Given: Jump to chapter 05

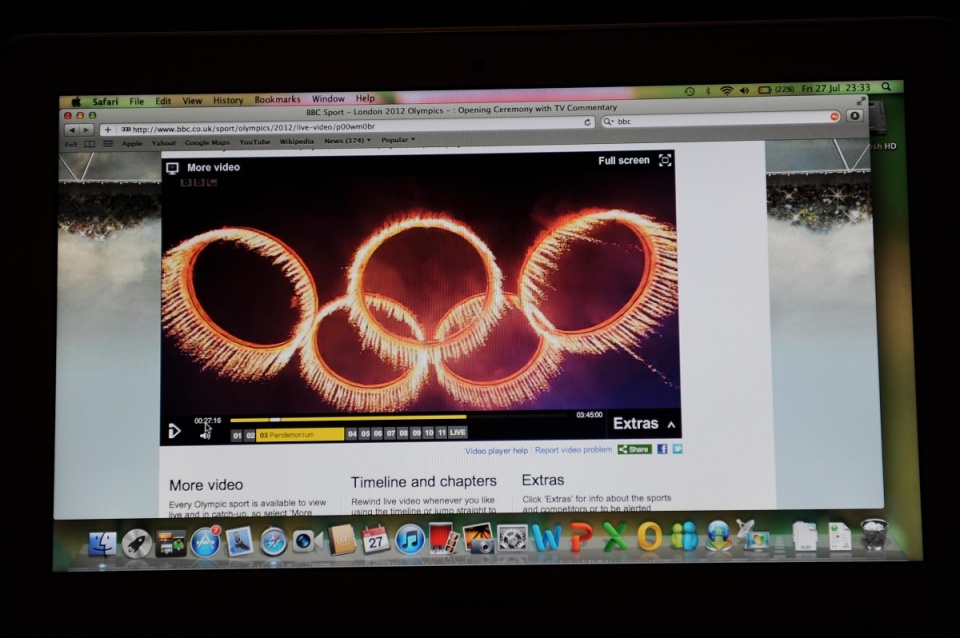Looking at the screenshot, I should click(x=365, y=433).
